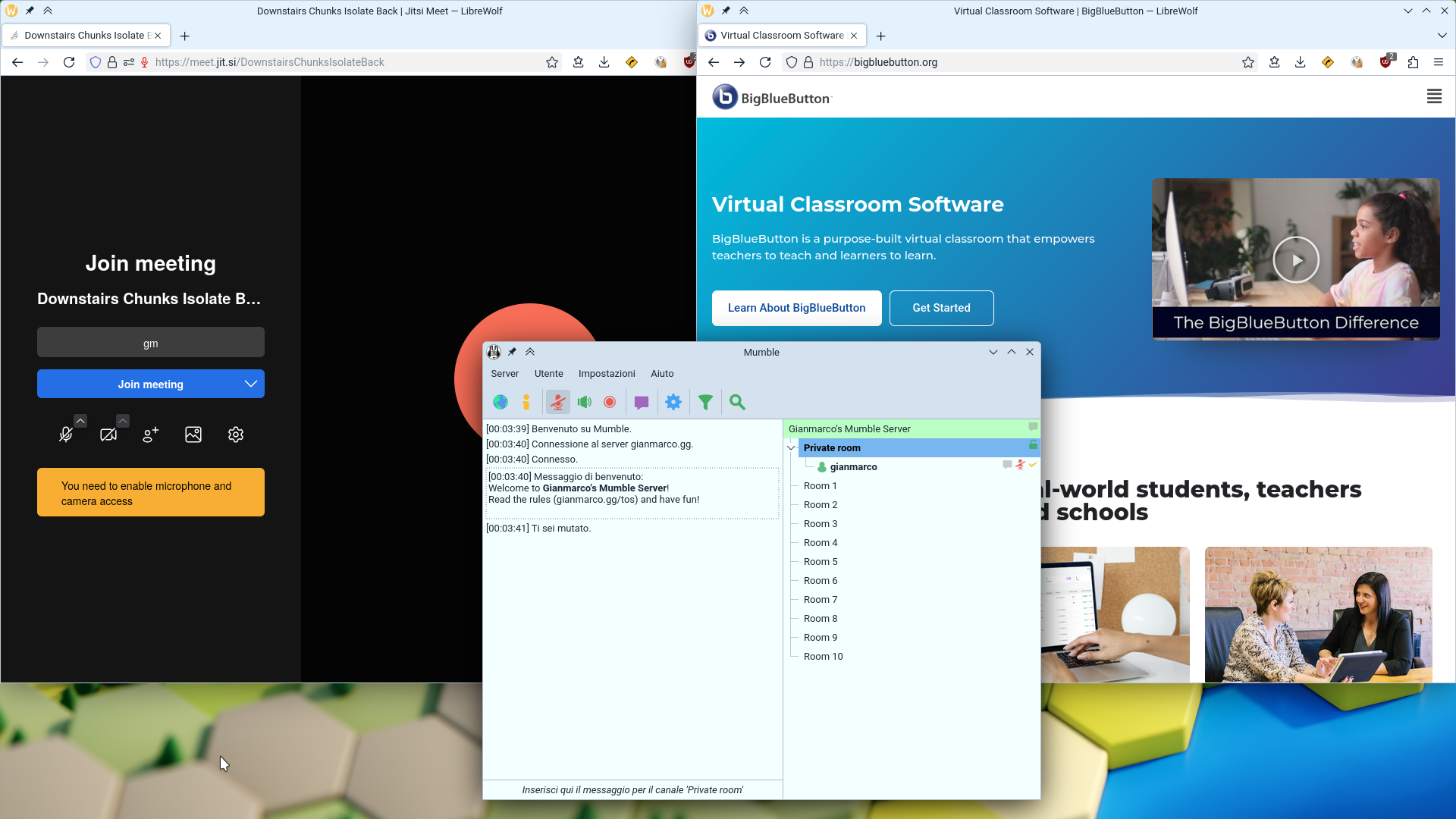Viewport: 1456px width, 819px height.
Task: Select Room 10 channel
Action: [x=823, y=657]
